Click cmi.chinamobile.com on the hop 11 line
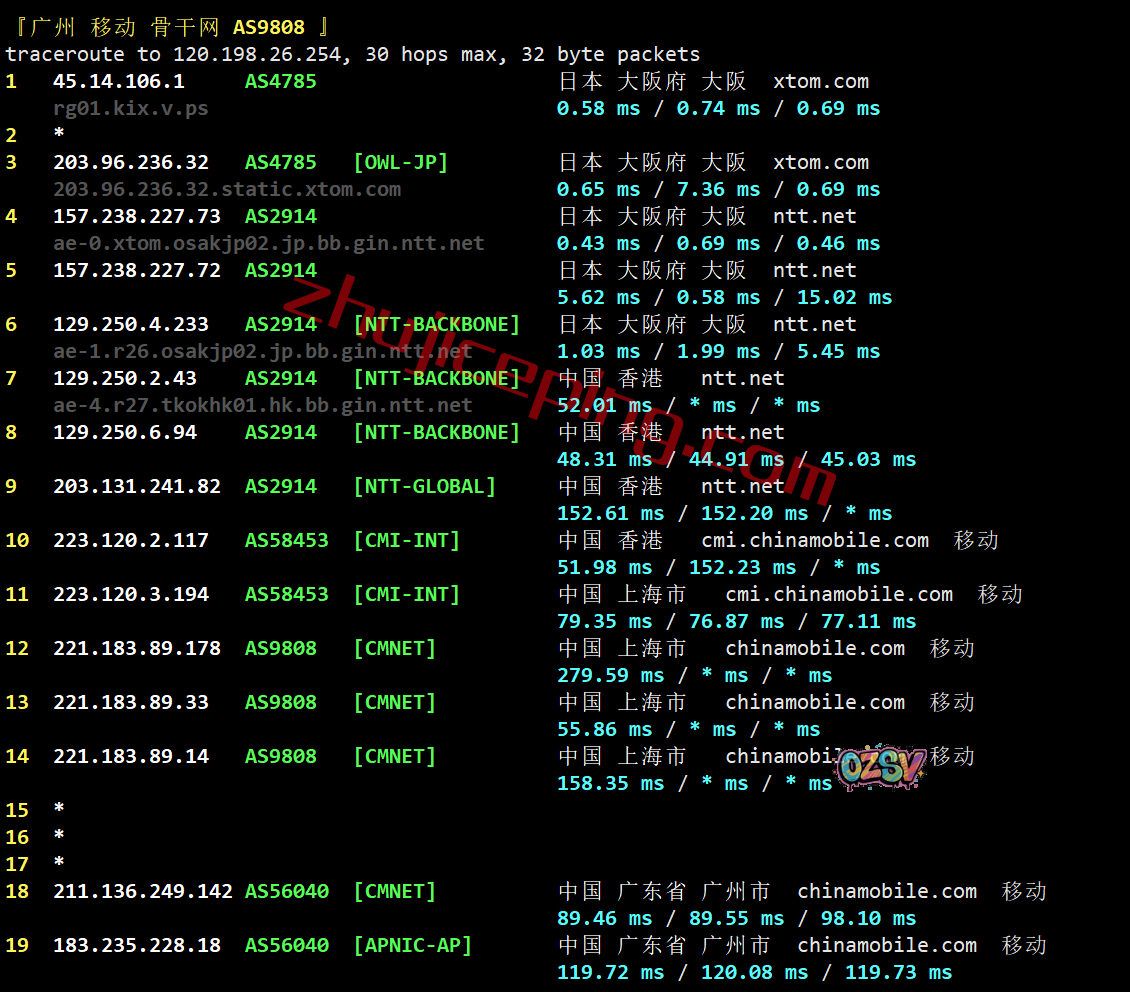 point(839,594)
